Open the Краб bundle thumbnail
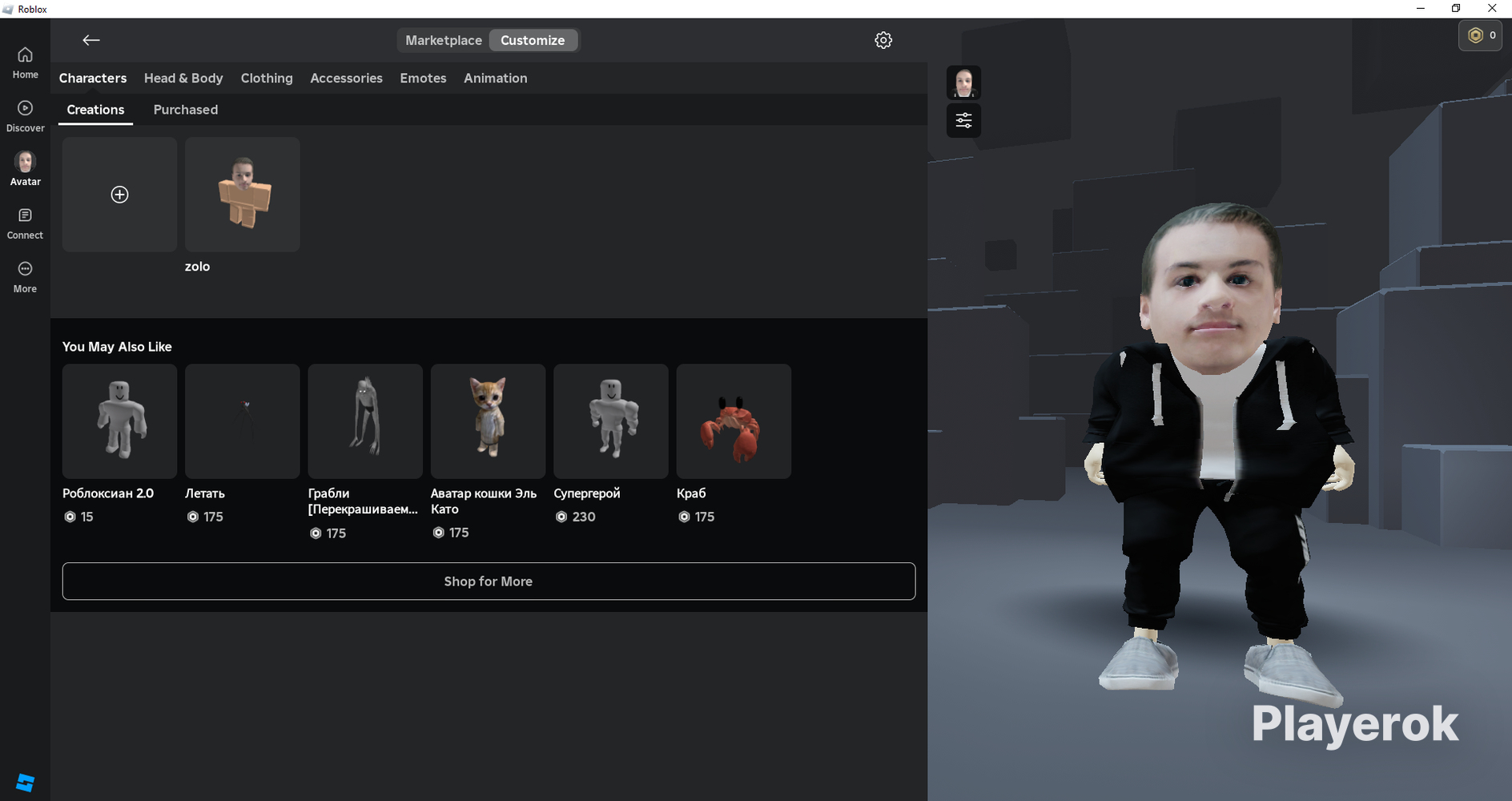The height and width of the screenshot is (801, 1512). pos(734,421)
